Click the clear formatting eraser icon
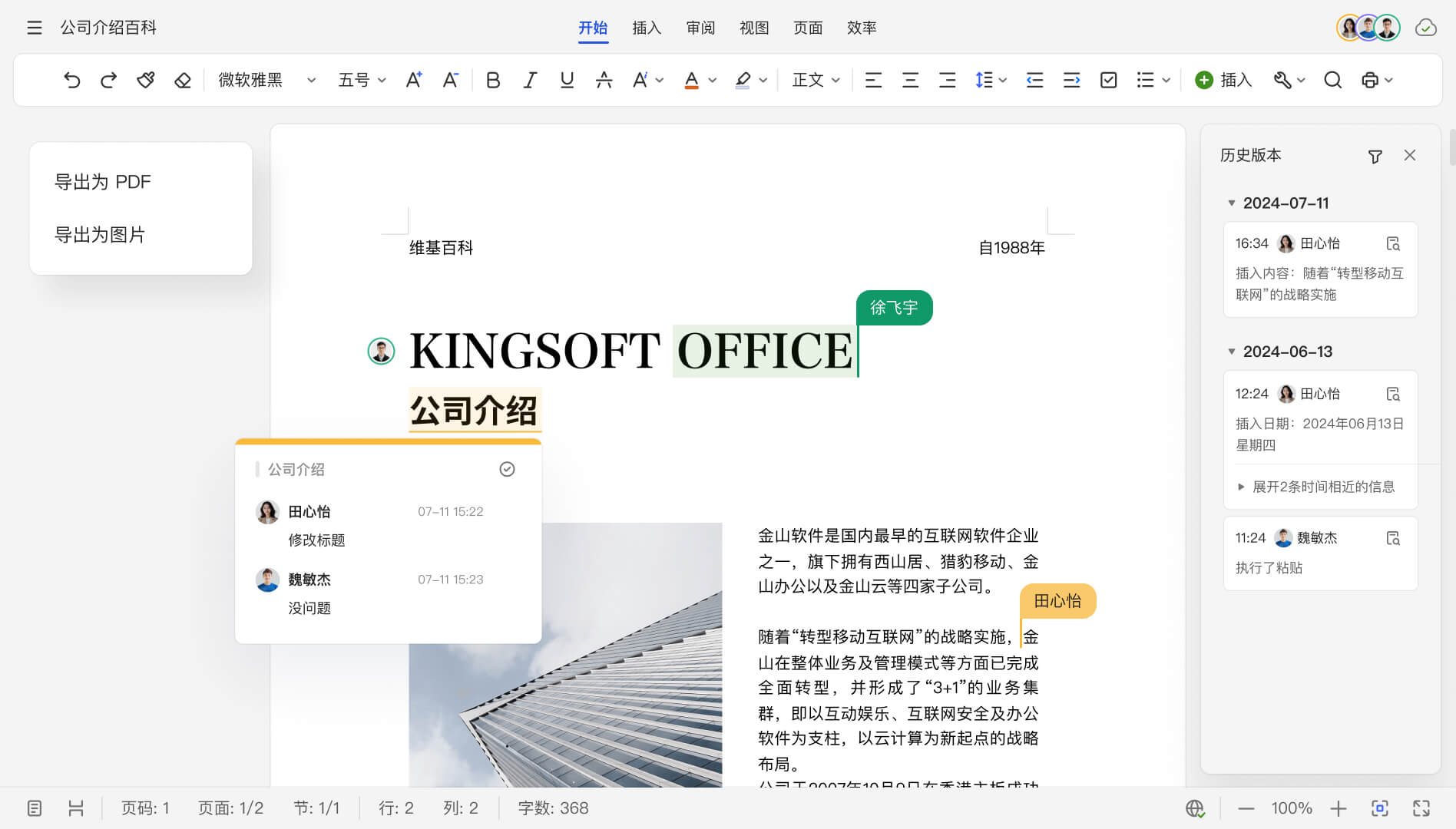Viewport: 1456px width, 829px height. [x=182, y=79]
